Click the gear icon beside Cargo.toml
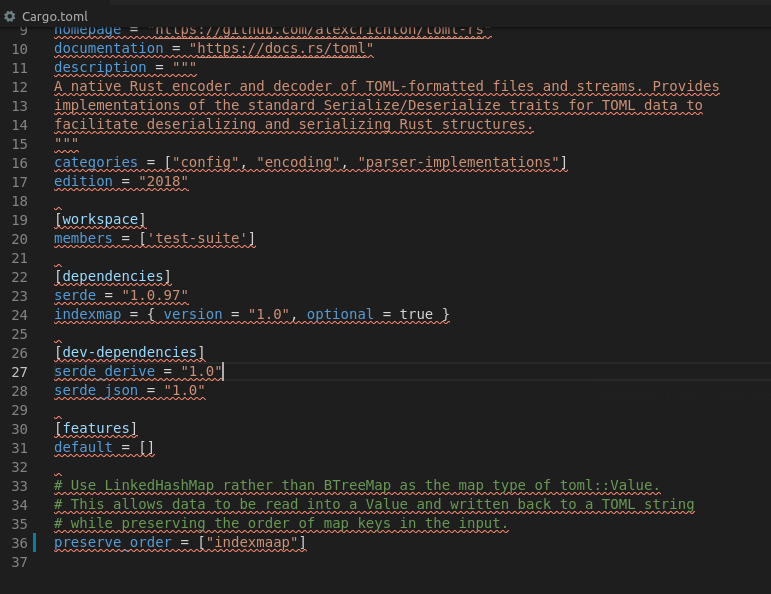 pos(10,17)
